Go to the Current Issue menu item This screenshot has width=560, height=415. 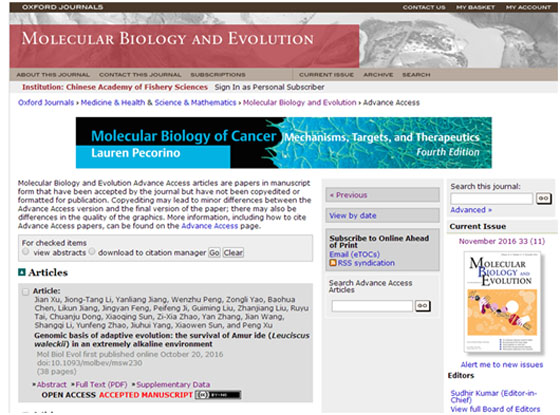[x=326, y=75]
